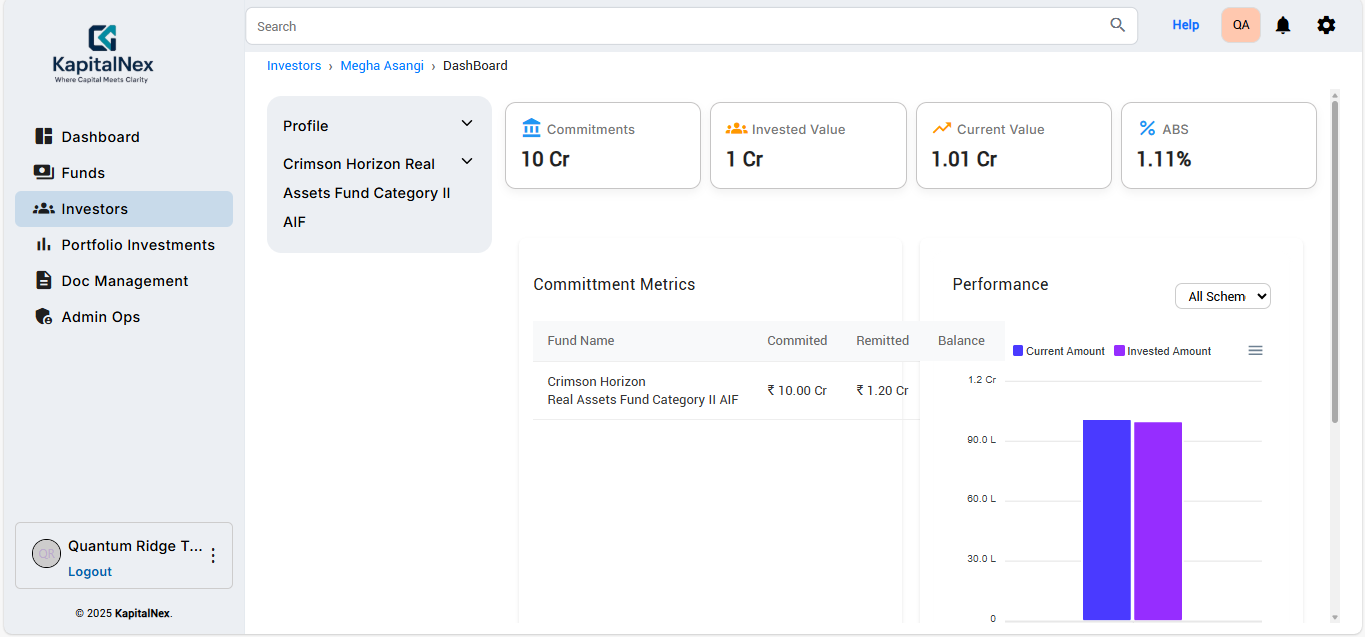Click the ABS percent icon
Image resolution: width=1365 pixels, height=637 pixels.
(x=1147, y=128)
